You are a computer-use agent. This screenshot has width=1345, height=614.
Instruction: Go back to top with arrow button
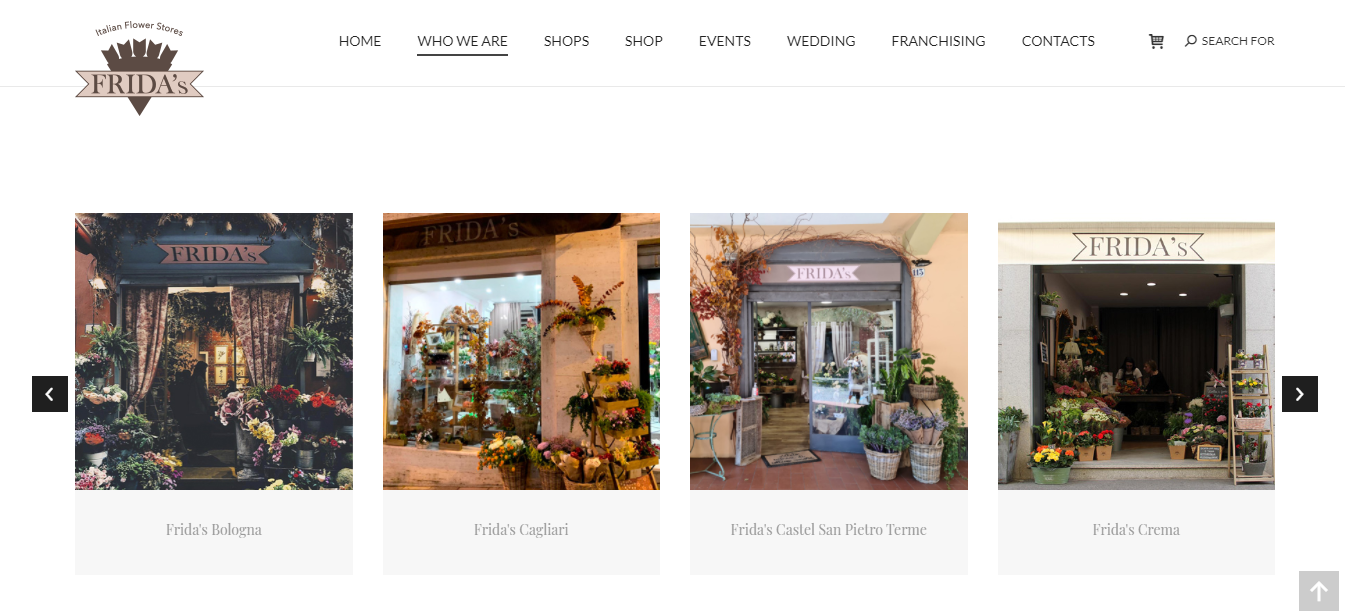point(1319,591)
